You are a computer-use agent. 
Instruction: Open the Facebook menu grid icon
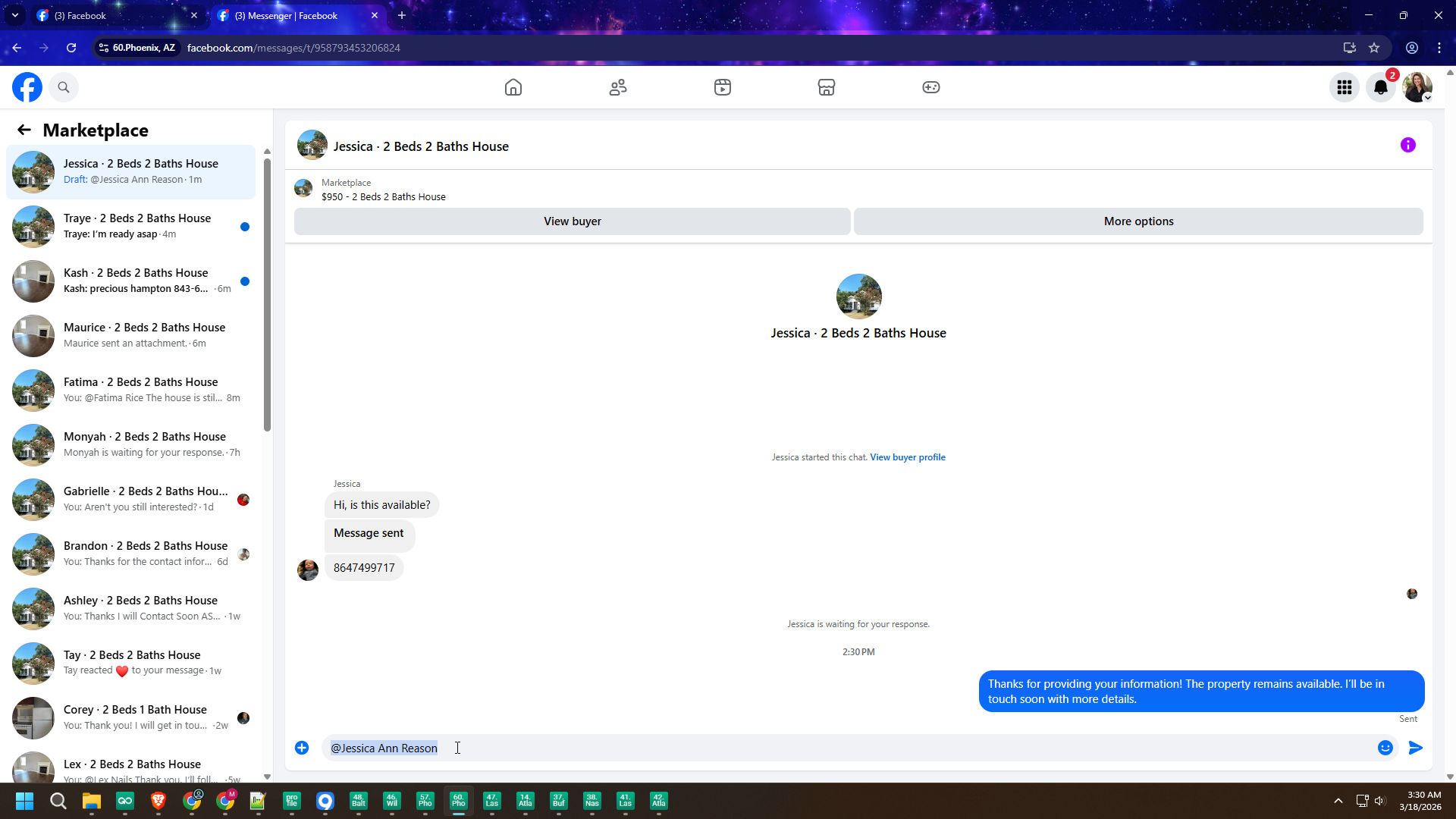pos(1345,87)
